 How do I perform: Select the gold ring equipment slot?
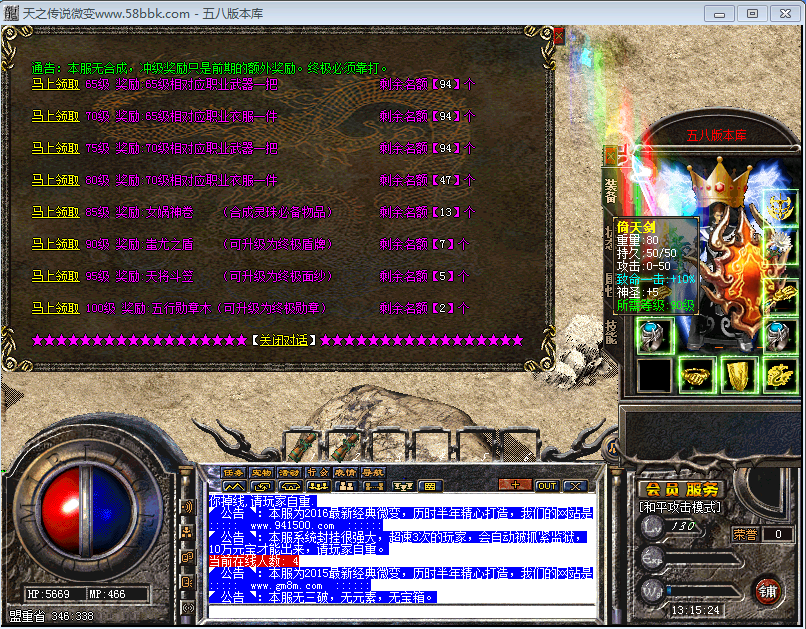tap(697, 376)
